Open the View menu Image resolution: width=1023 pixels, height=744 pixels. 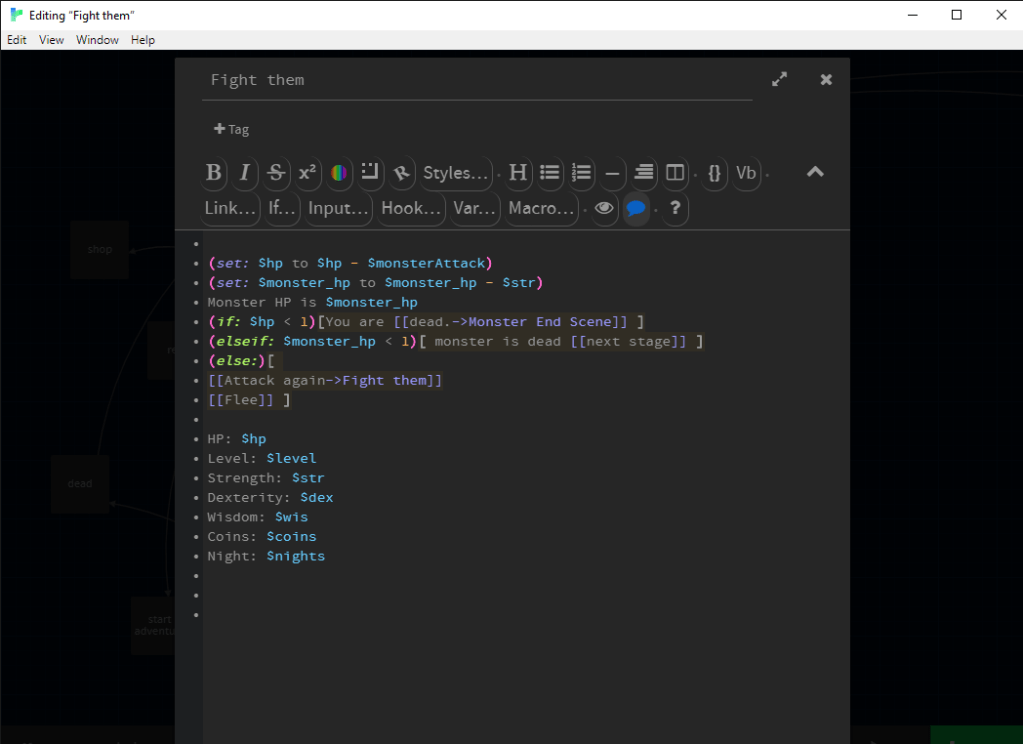coord(51,40)
